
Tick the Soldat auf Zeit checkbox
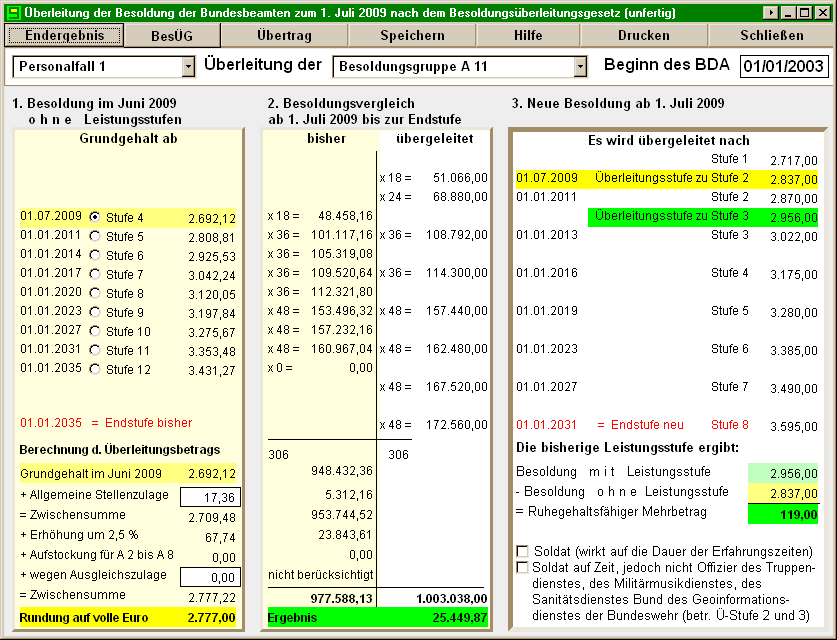[523, 567]
